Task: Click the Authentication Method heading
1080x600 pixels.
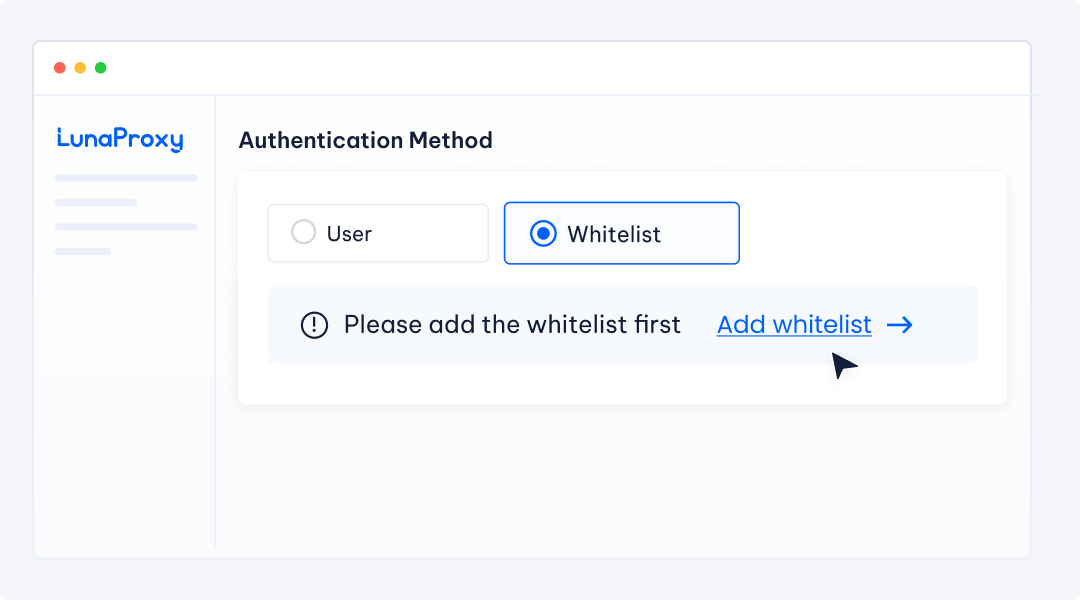Action: coord(365,140)
